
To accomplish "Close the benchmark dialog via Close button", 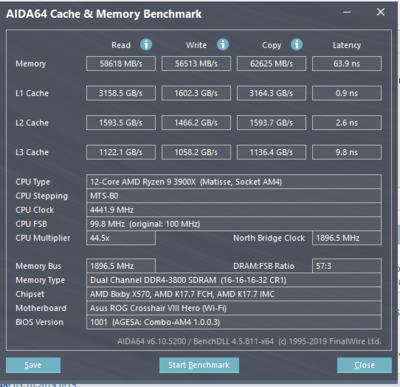I will [364, 365].
